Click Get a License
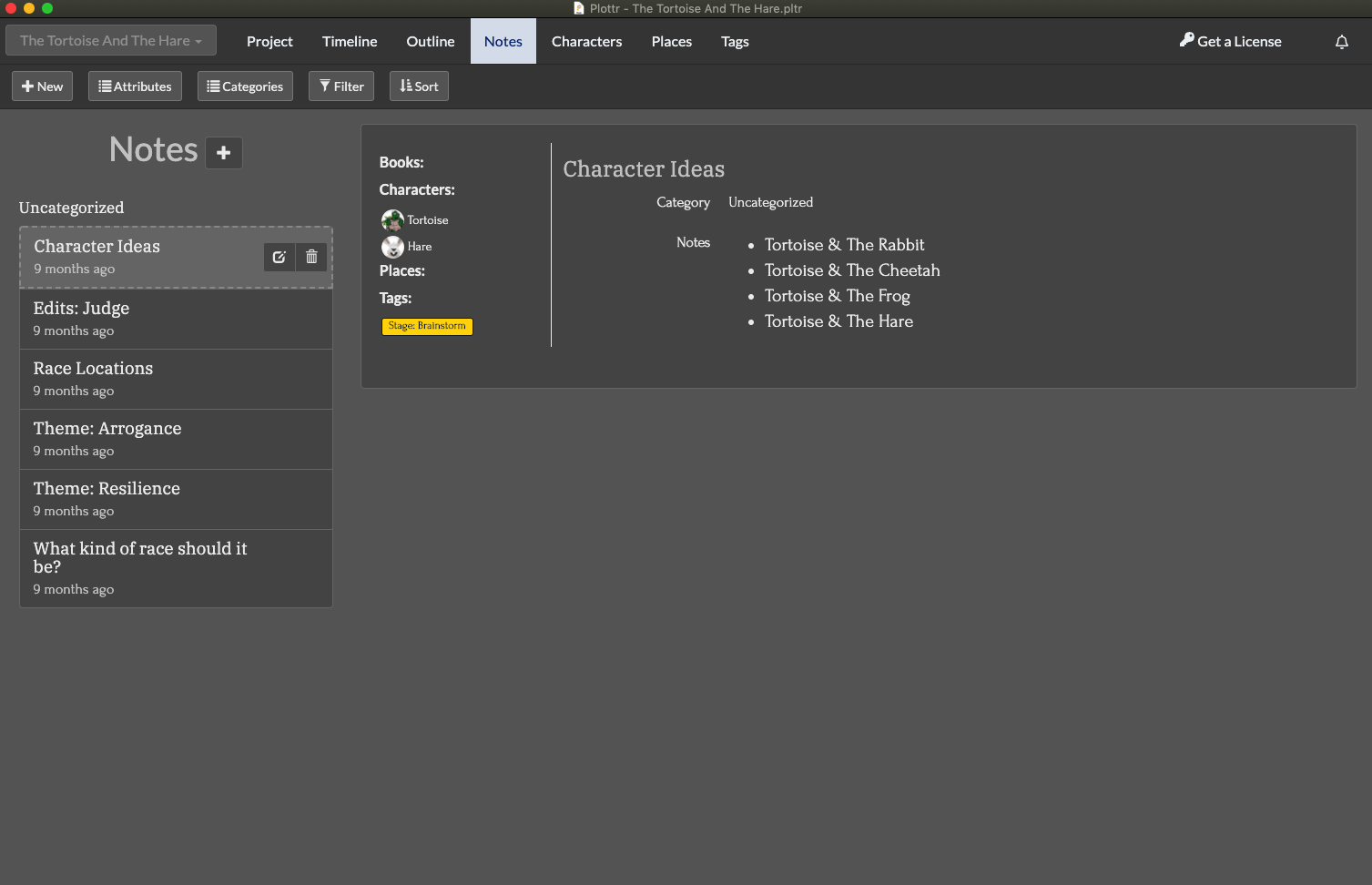Screen dimensions: 1372x885 click(1229, 41)
